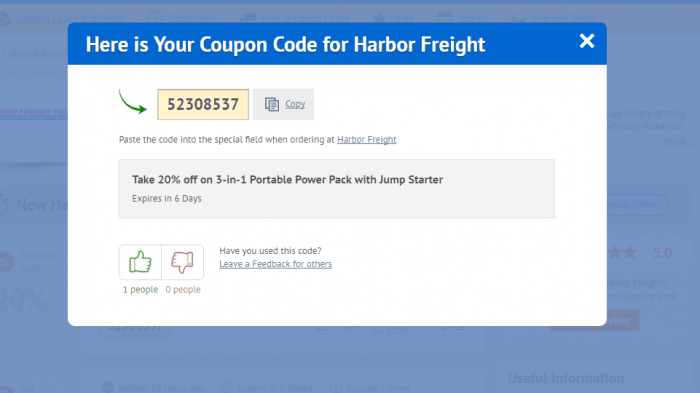The width and height of the screenshot is (700, 393).
Task: Click the 0 people negative votes count
Action: (183, 289)
